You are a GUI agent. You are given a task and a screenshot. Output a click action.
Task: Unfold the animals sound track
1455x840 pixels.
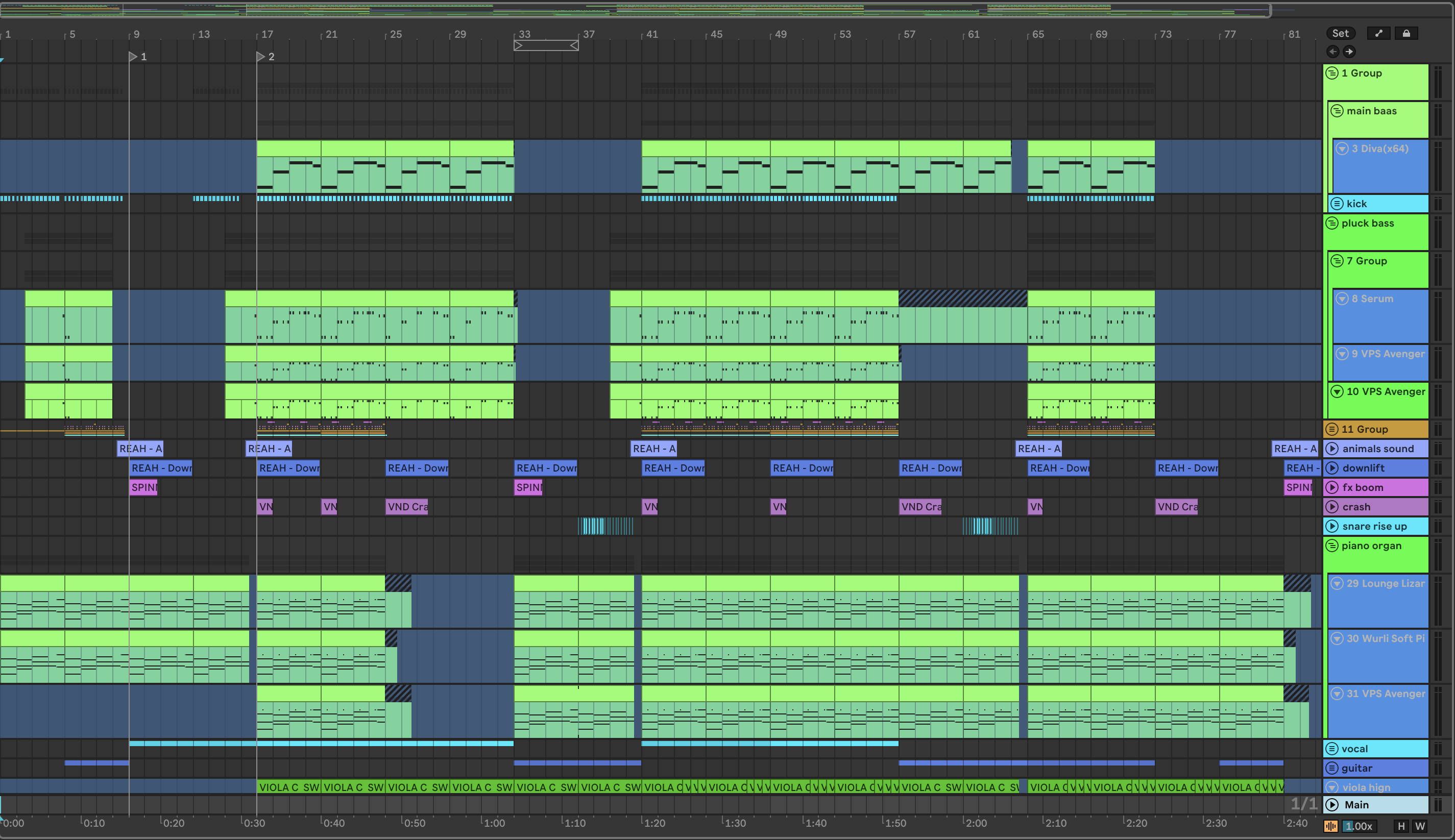(x=1332, y=449)
